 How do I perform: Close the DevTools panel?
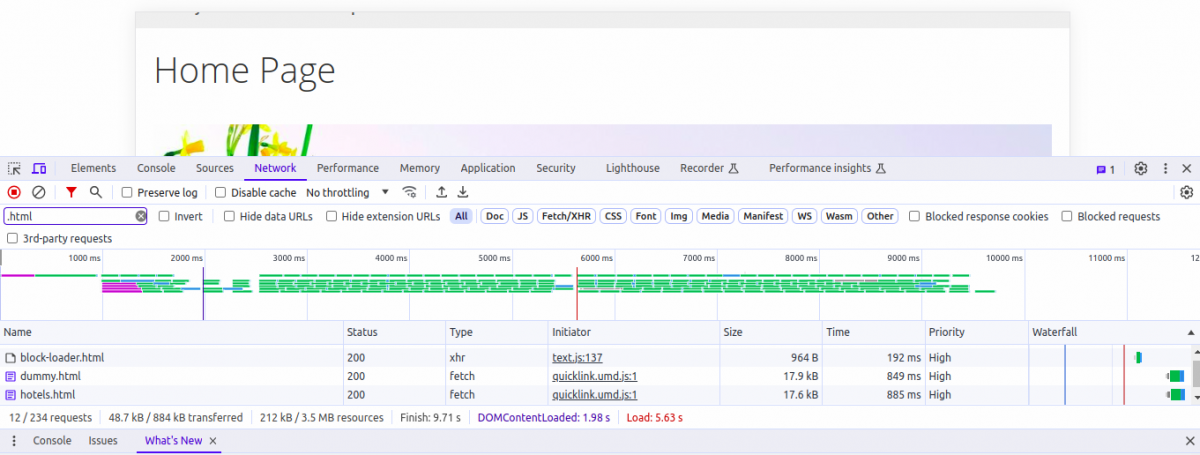(1187, 168)
